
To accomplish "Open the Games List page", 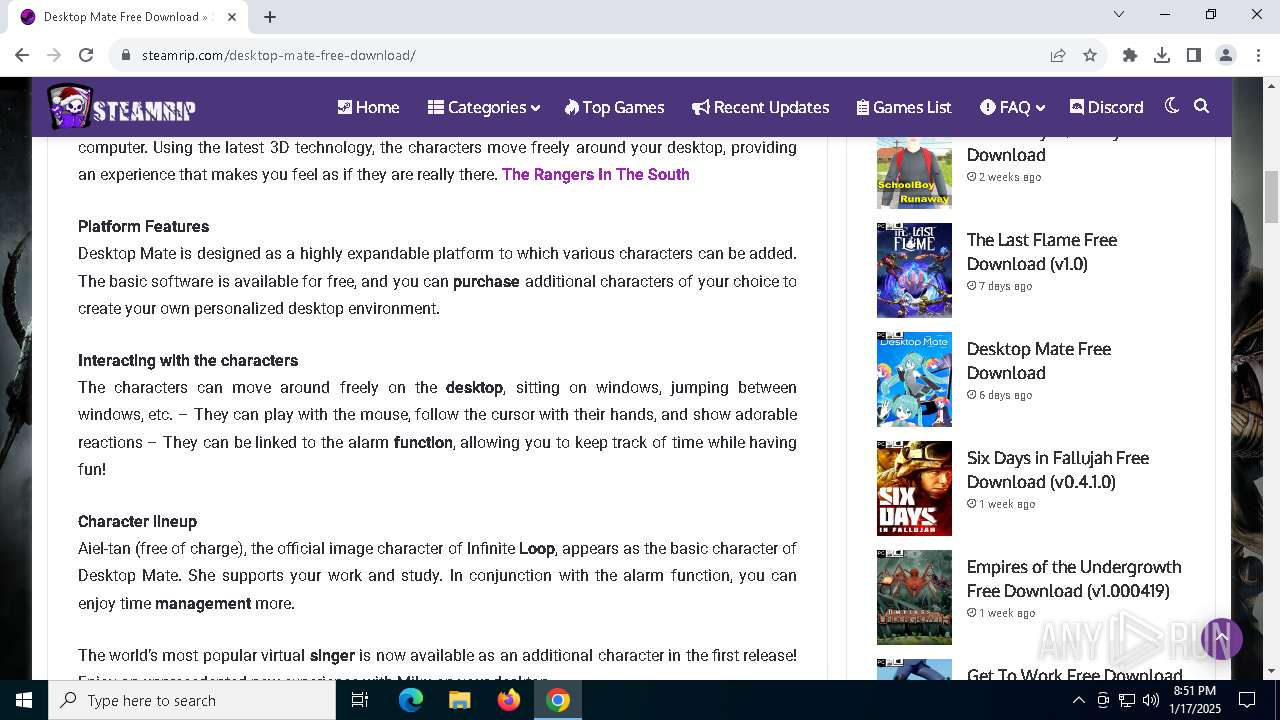I will click(x=904, y=107).
